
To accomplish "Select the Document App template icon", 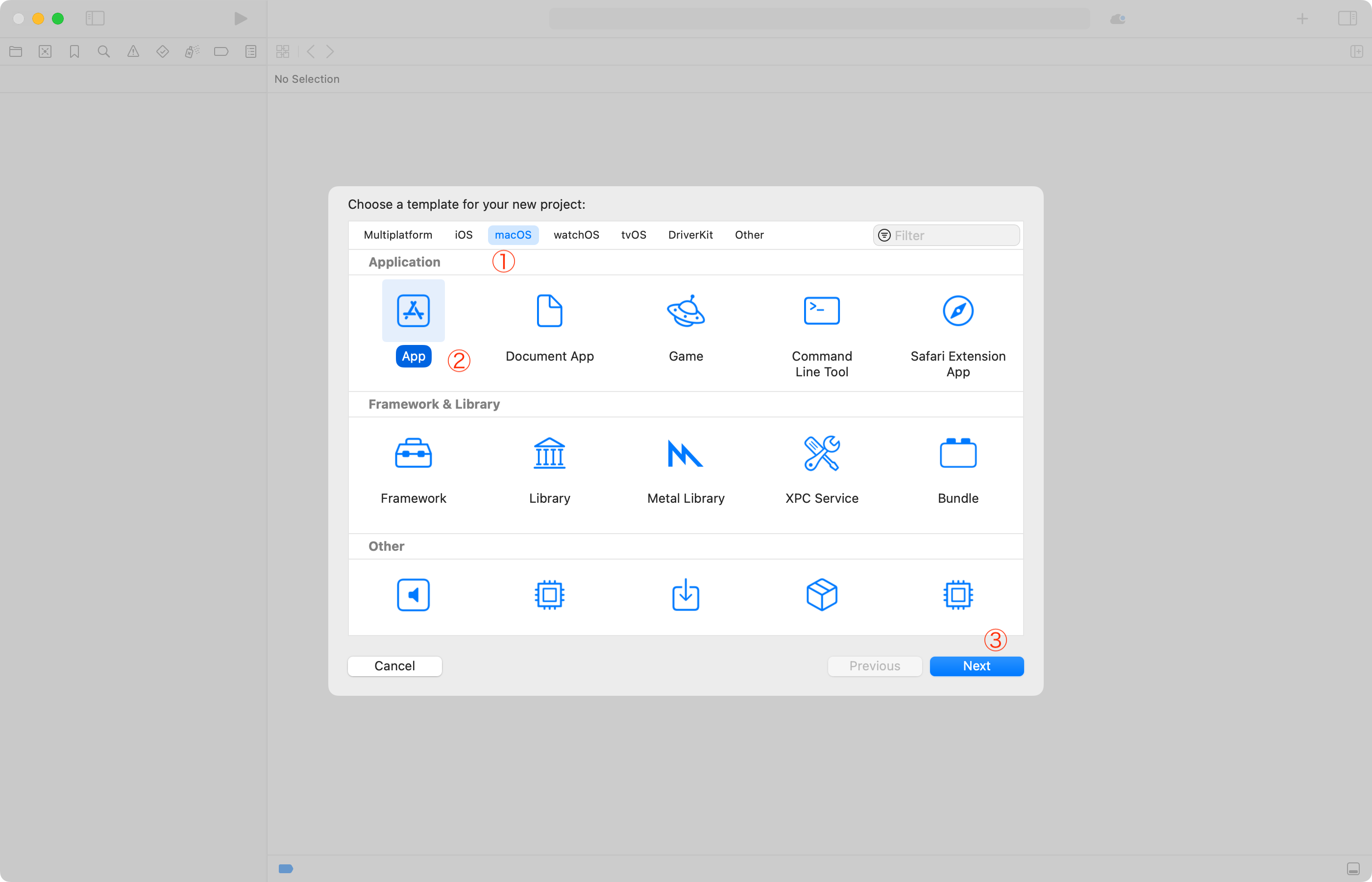I will click(549, 311).
